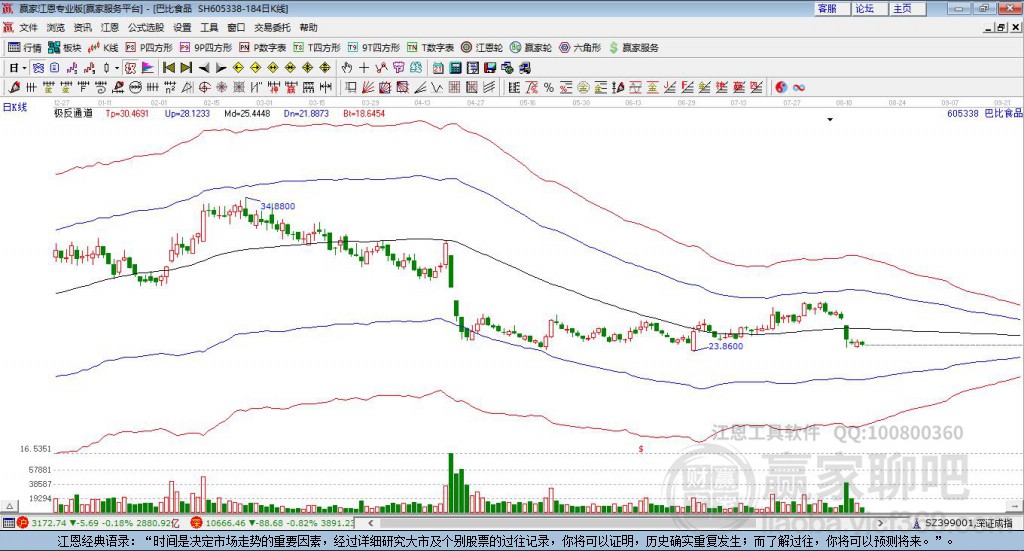Screen dimensions: 1024x551
Task: Open the 行情 market quotes view
Action: (x=25, y=48)
